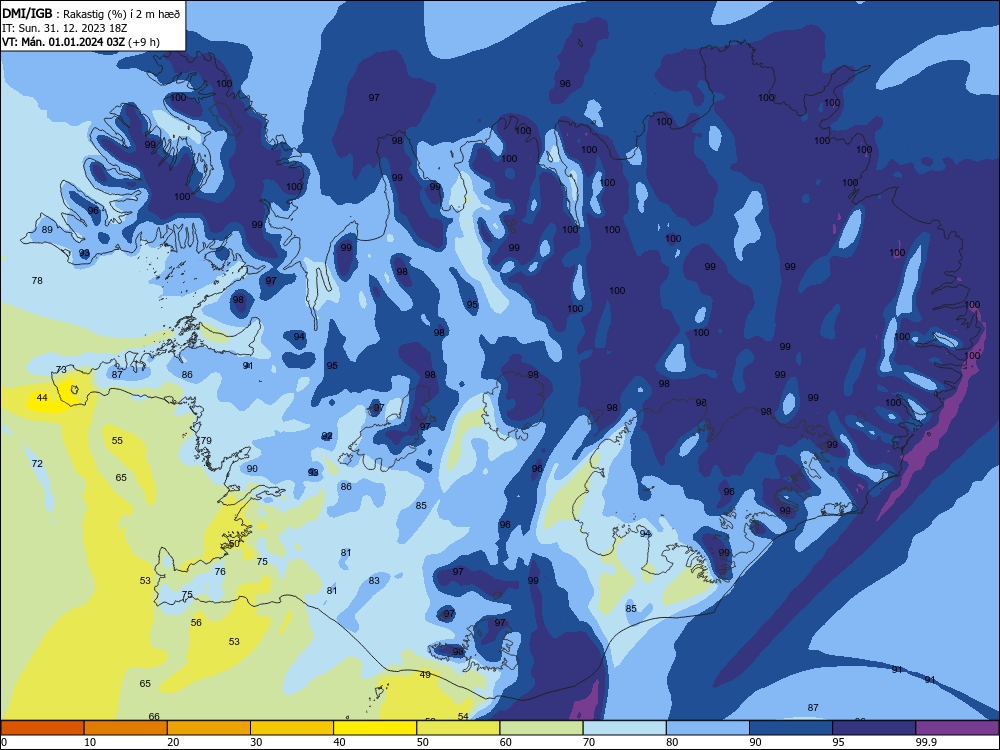This screenshot has height=750, width=1000.
Task: Click the '70' legend scale label
Action: 589,742
